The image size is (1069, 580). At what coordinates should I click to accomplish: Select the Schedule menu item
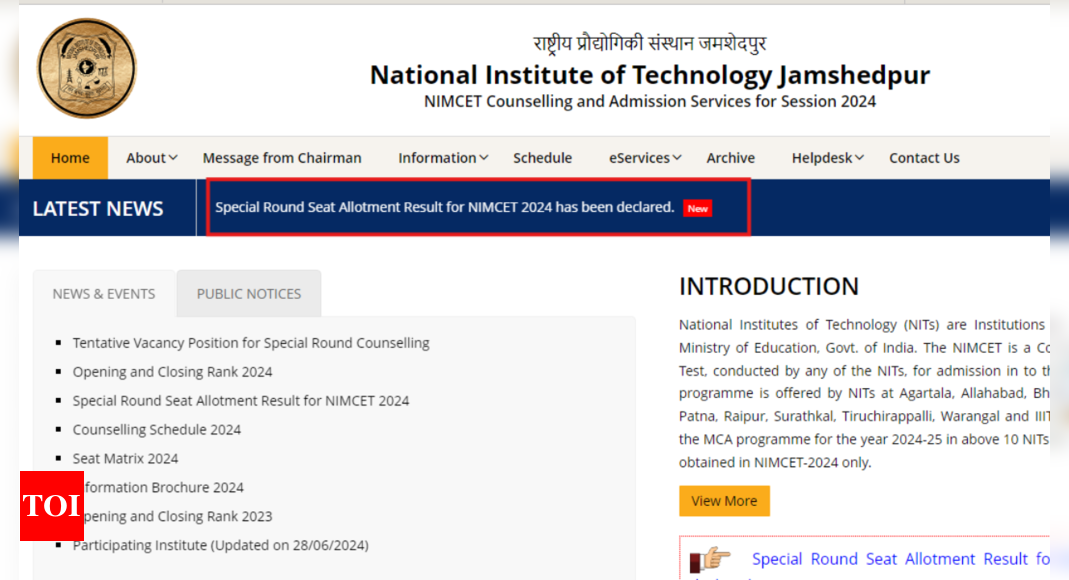tap(542, 158)
